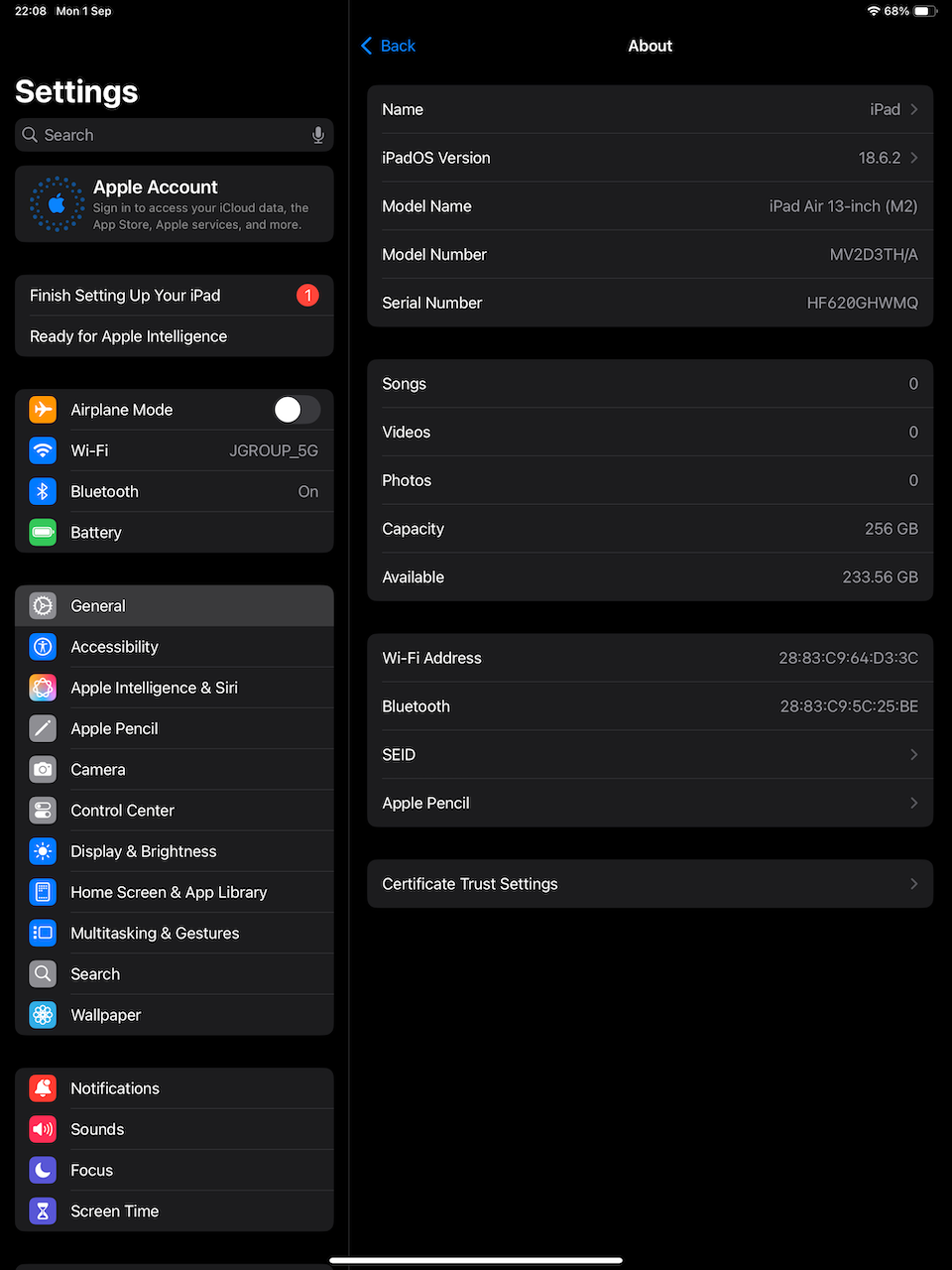Image resolution: width=952 pixels, height=1270 pixels.
Task: Tap the Settings search field
Action: point(175,135)
